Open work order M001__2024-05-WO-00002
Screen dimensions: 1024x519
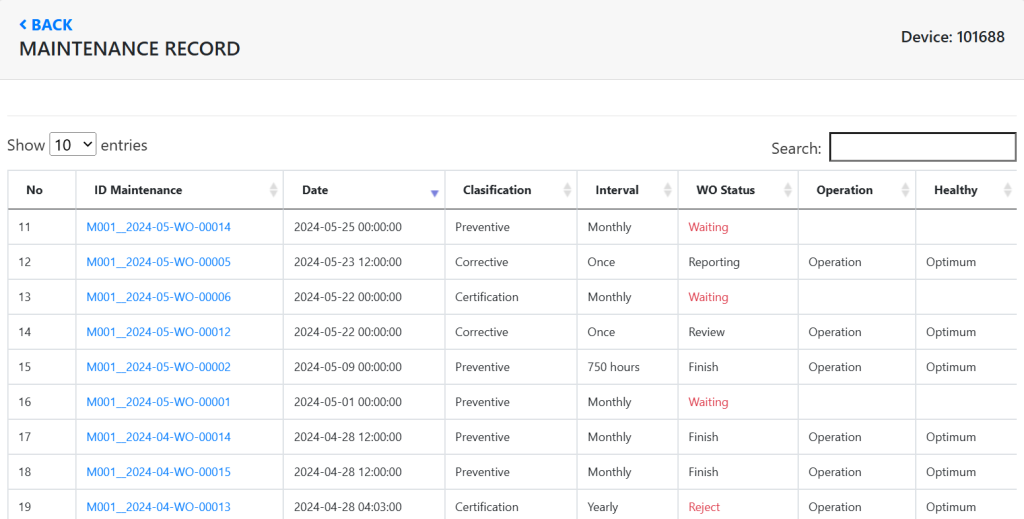click(x=158, y=367)
